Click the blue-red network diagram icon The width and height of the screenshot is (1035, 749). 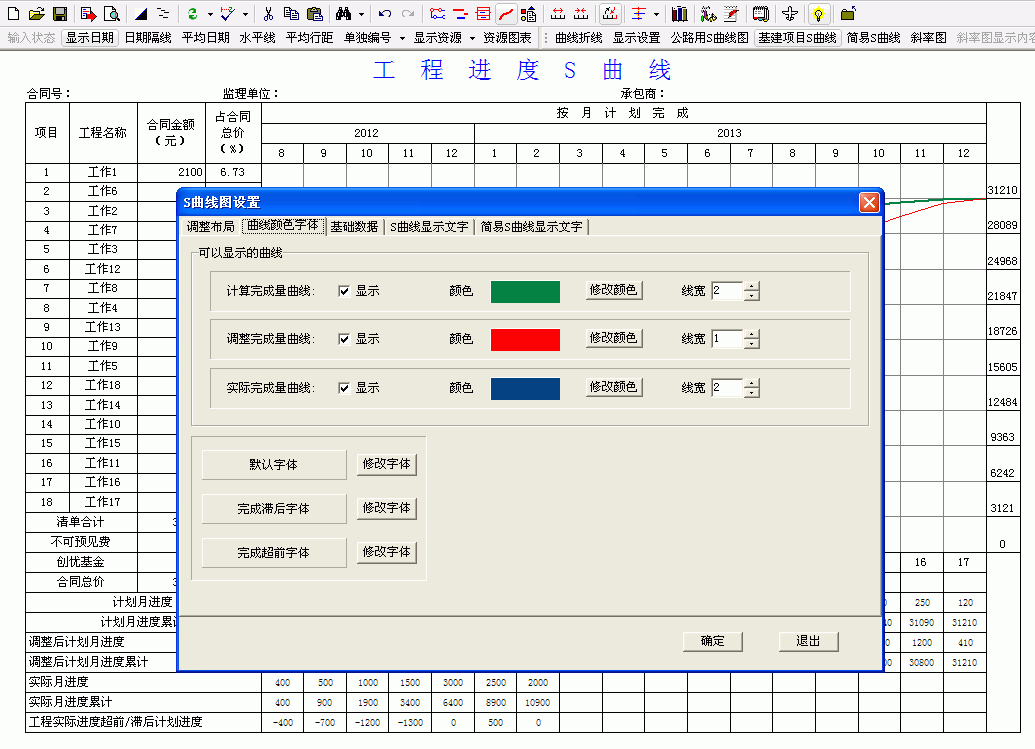437,13
